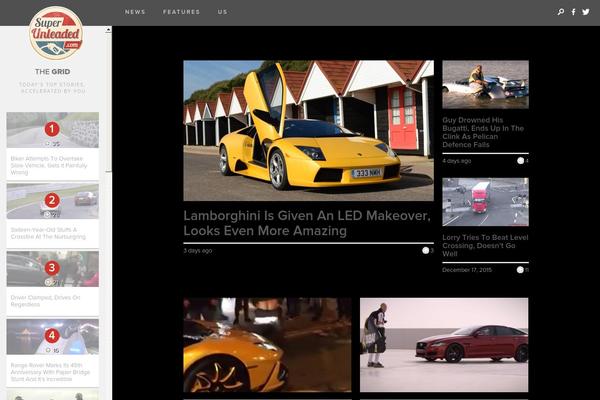Click comment bubble on lorry story
This screenshot has width=600, height=400.
tap(520, 270)
